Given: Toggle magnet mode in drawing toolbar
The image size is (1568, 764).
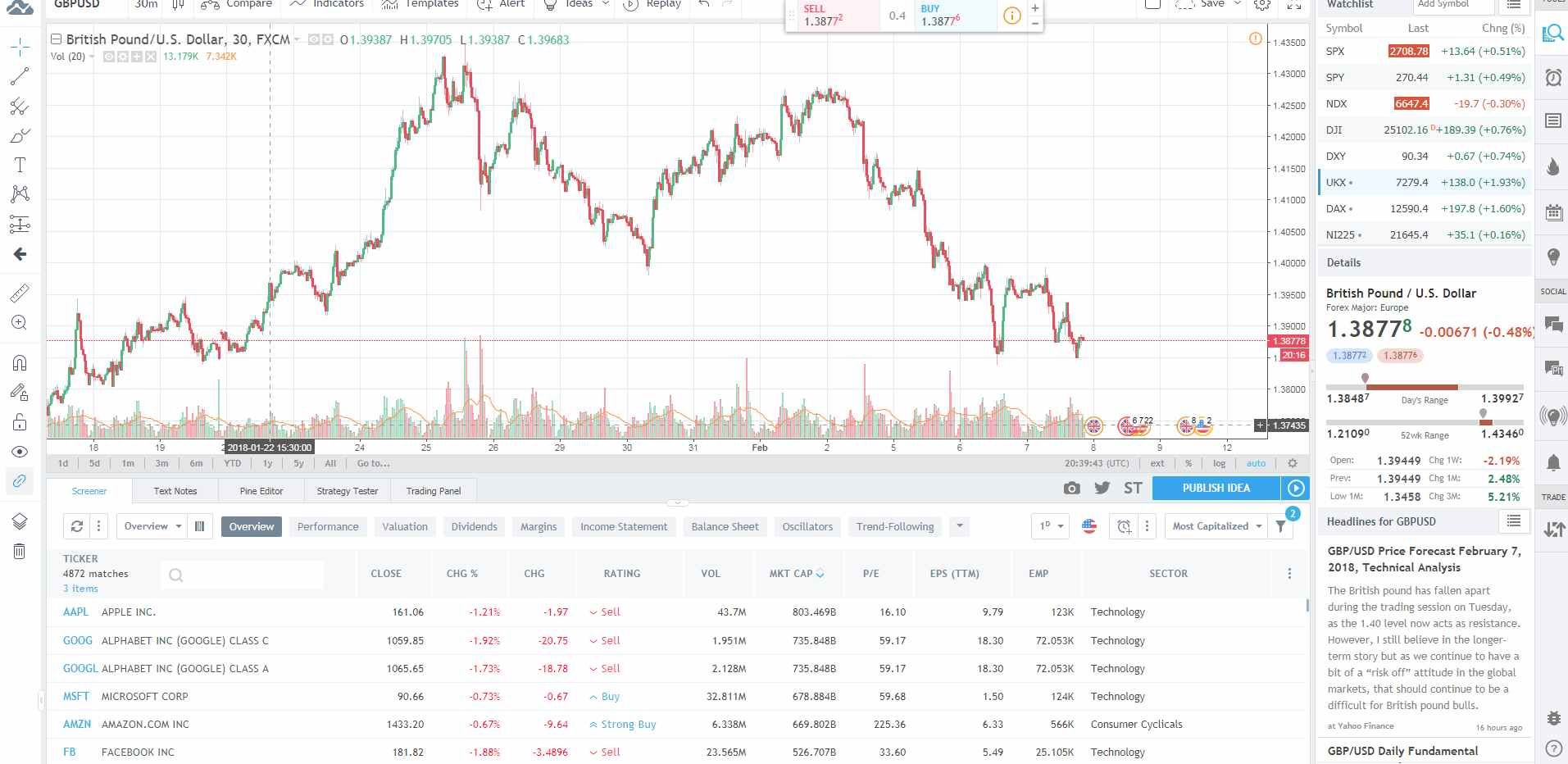Looking at the screenshot, I should tap(20, 362).
